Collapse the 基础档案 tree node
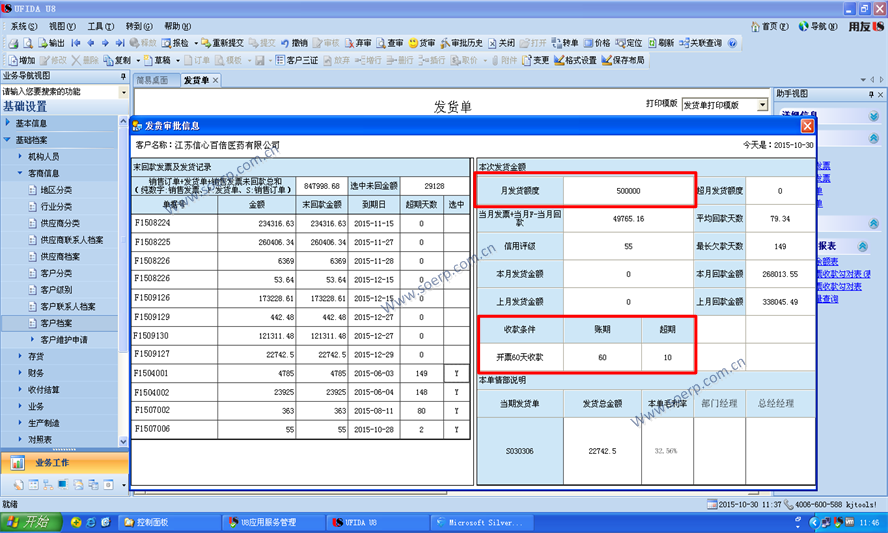Screen dimensions: 888x533 [x=7, y=139]
